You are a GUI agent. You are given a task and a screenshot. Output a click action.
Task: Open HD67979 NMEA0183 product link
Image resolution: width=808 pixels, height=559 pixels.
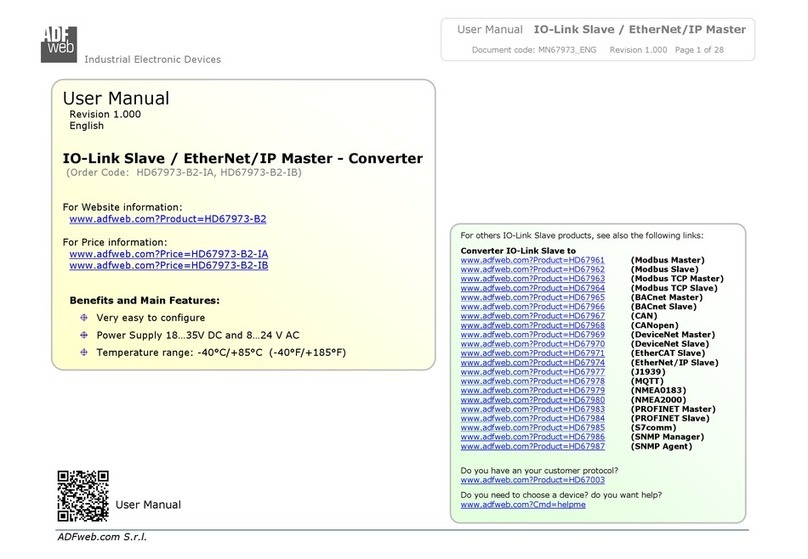point(532,391)
